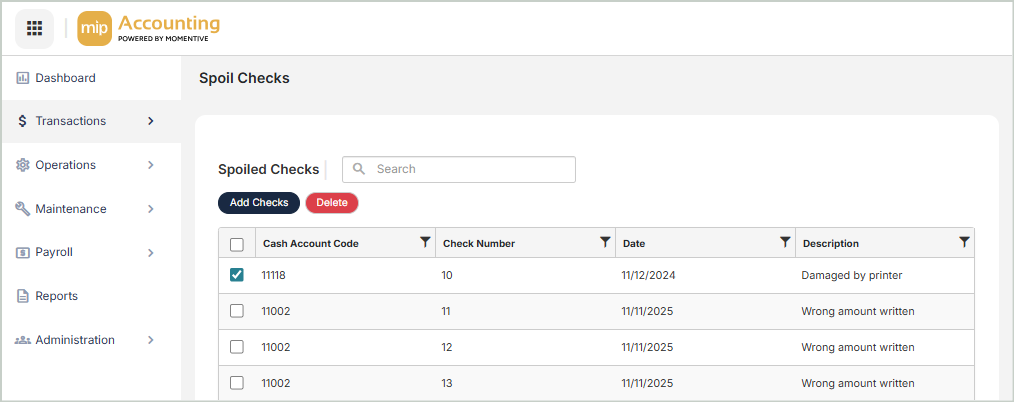1014x402 pixels.
Task: Click the MIP Accounting logo
Action: [x=149, y=28]
